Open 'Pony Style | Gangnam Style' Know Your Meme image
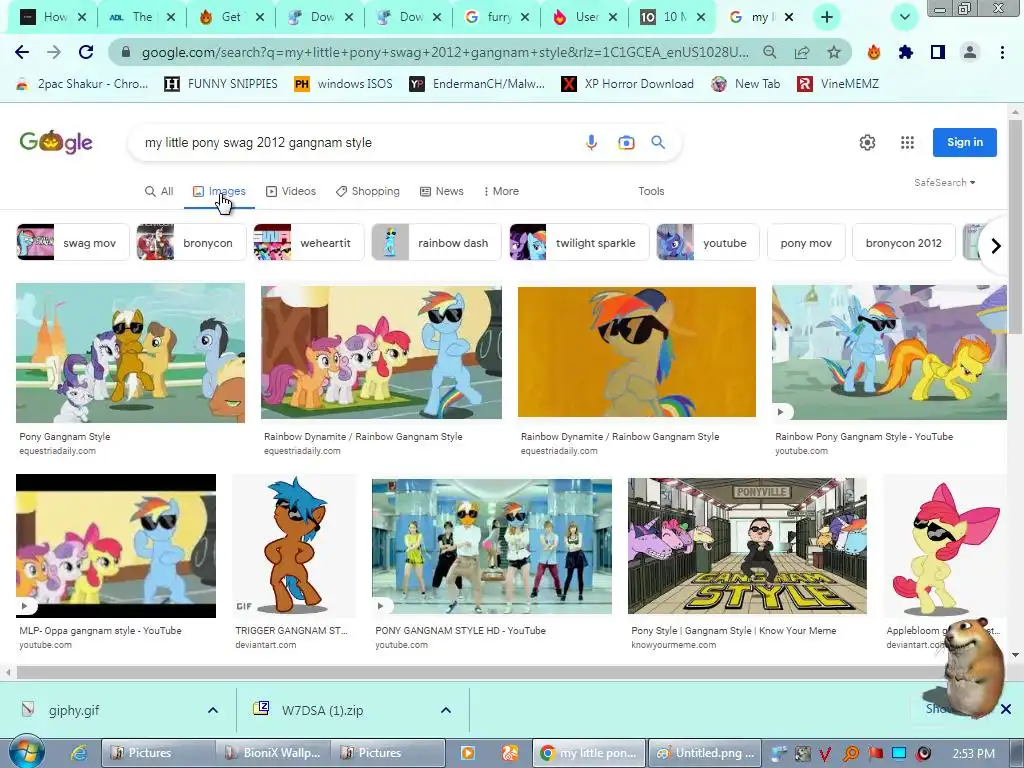Image resolution: width=1024 pixels, height=768 pixels. click(747, 546)
